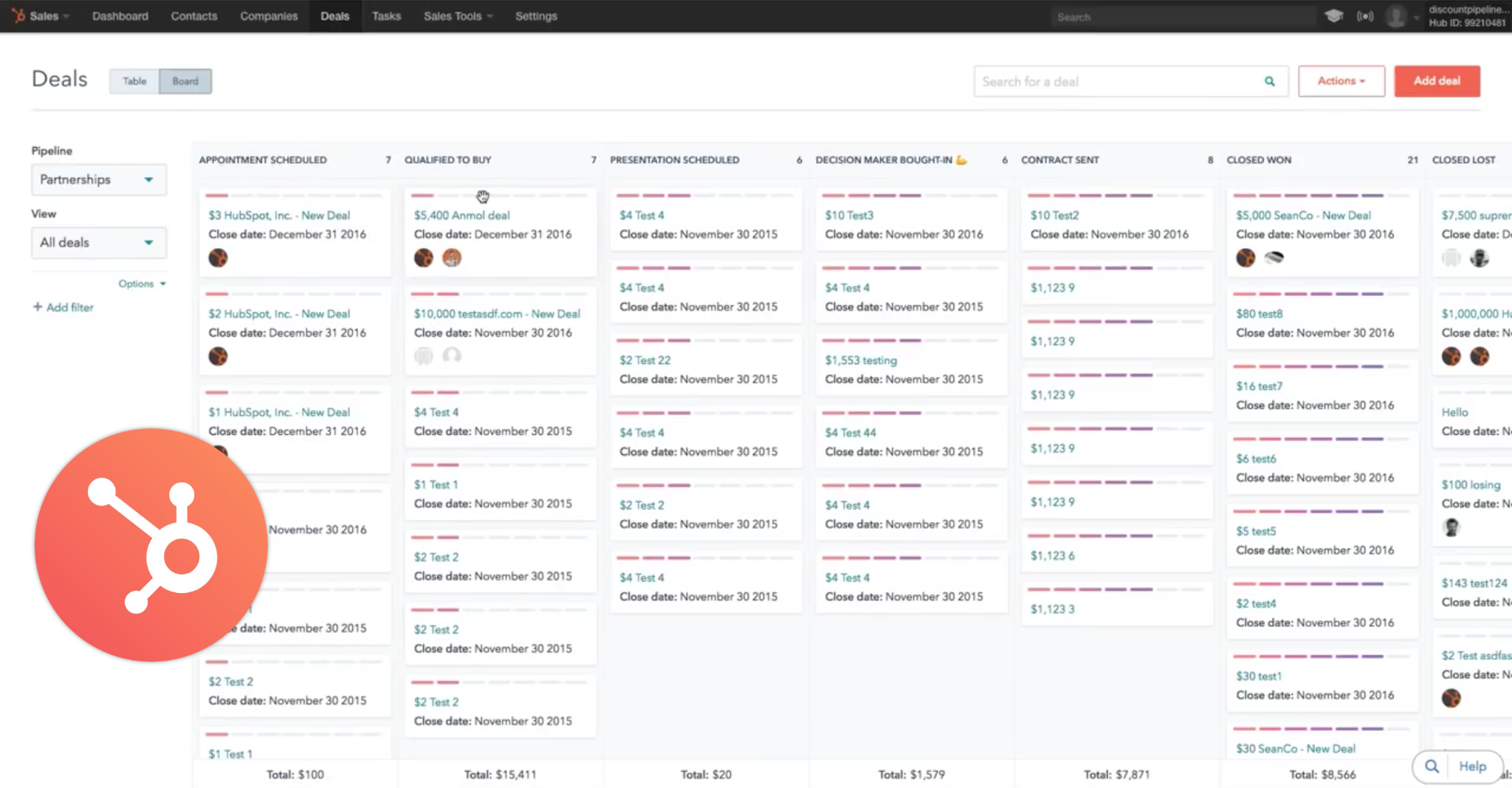The height and width of the screenshot is (788, 1512).
Task: Click the Appointment Scheduled column header
Action: [x=263, y=160]
